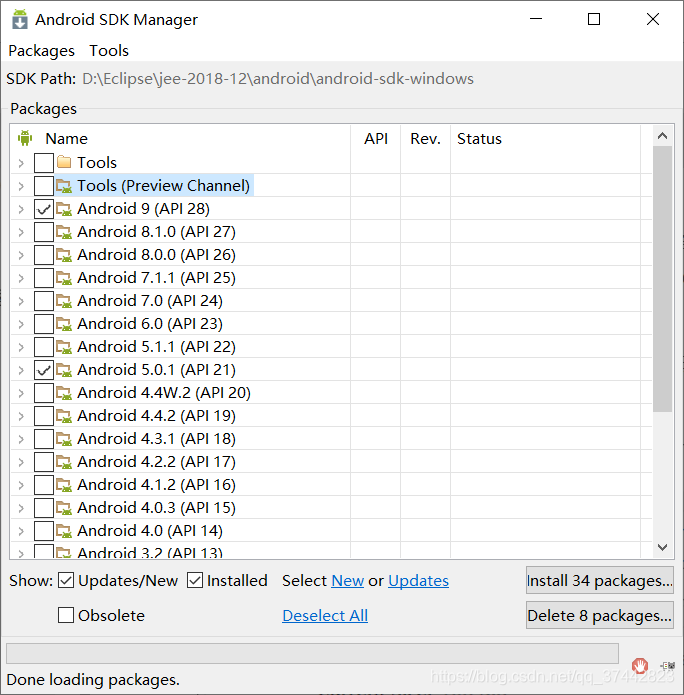Screen dimensions: 684x695
Task: Click the Tools folder icon
Action: point(64,162)
